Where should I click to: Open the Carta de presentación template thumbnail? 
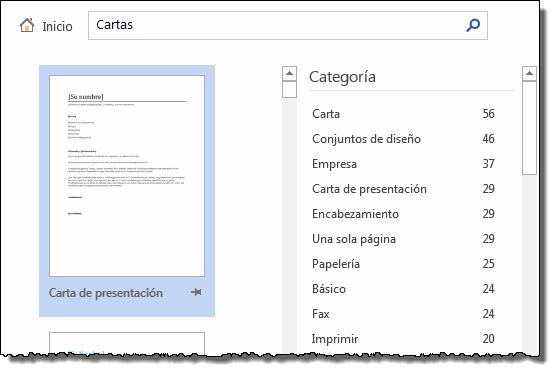point(127,176)
